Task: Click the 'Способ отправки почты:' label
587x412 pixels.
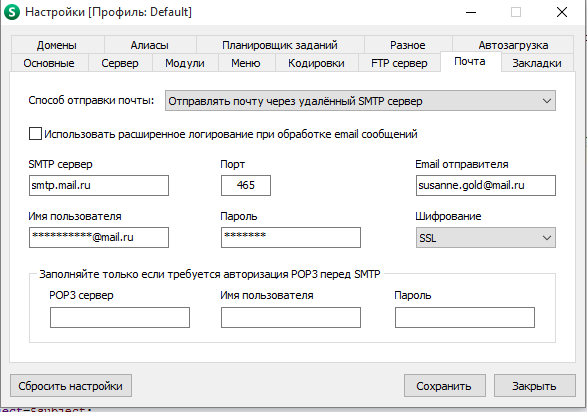Action: (x=91, y=100)
